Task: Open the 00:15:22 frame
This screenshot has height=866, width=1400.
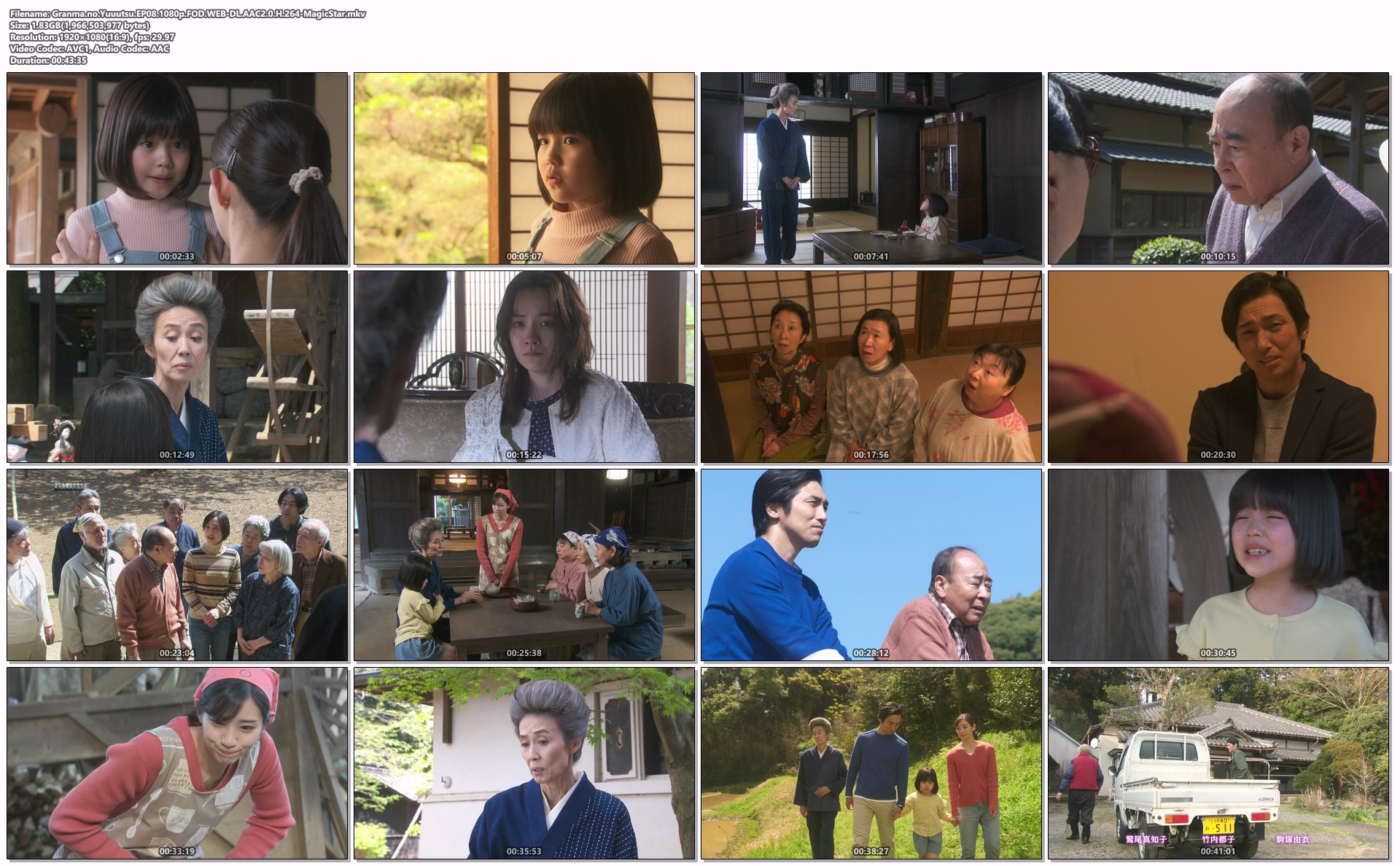Action: (x=524, y=367)
